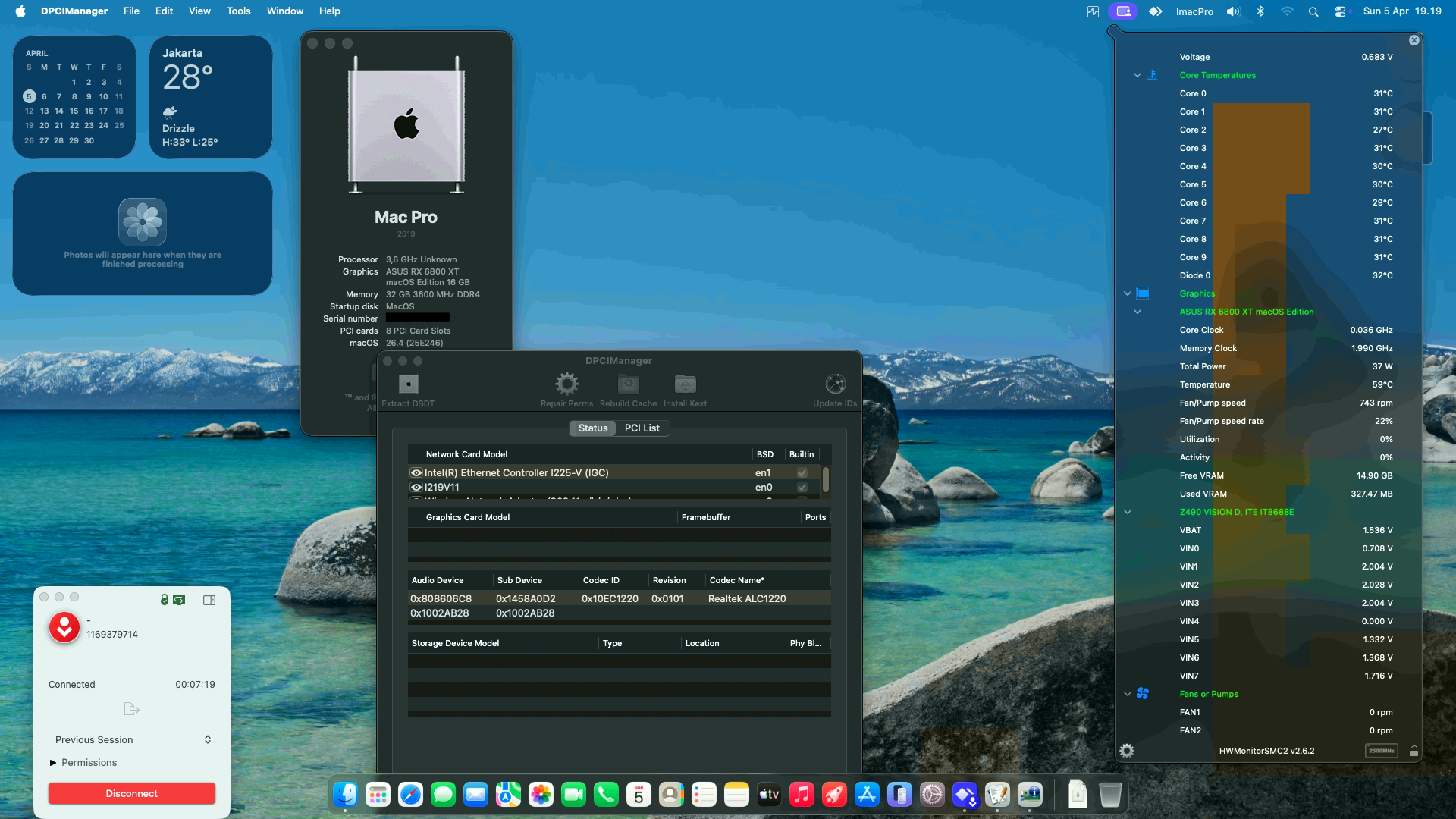Click the Codec Name column header
1456x819 pixels.
(x=767, y=580)
